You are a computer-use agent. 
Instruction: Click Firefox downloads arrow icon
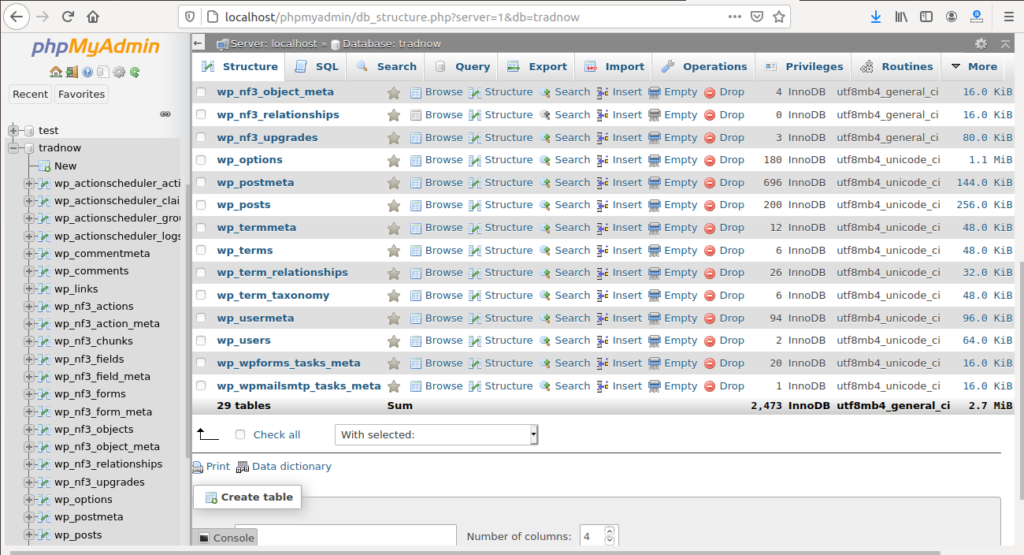click(x=876, y=17)
